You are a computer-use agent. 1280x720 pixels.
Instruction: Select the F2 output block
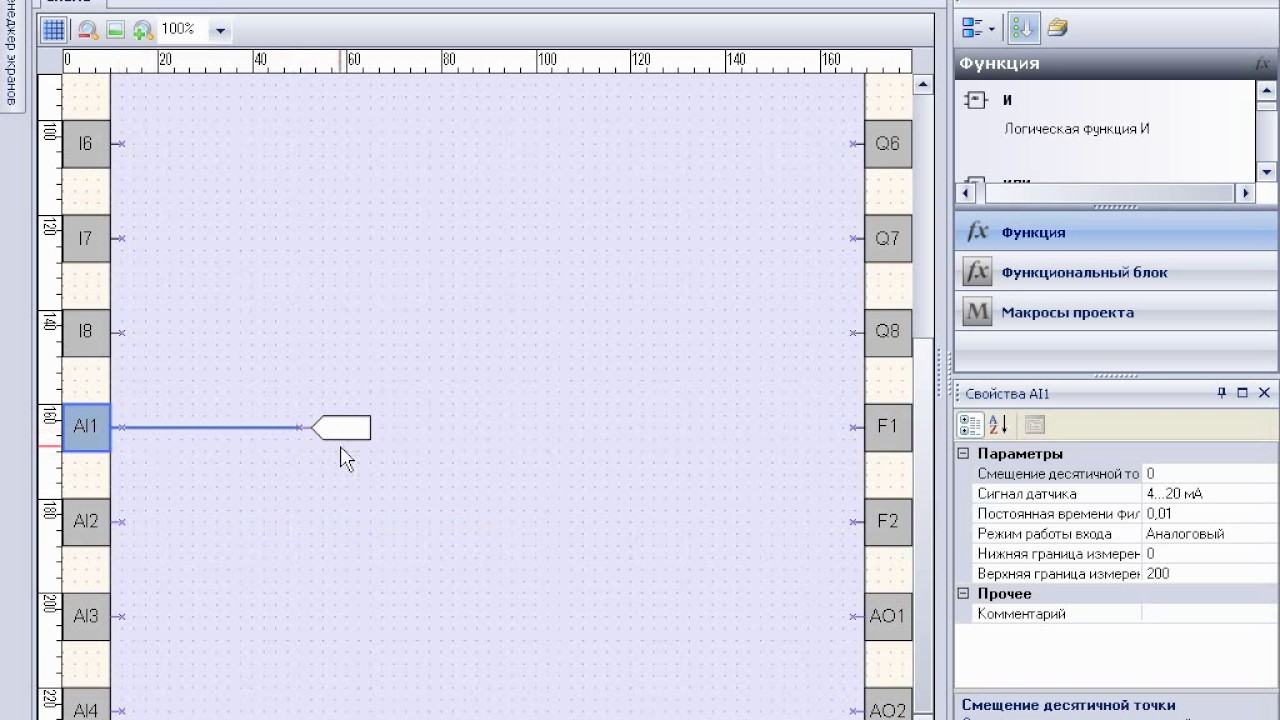pos(888,522)
